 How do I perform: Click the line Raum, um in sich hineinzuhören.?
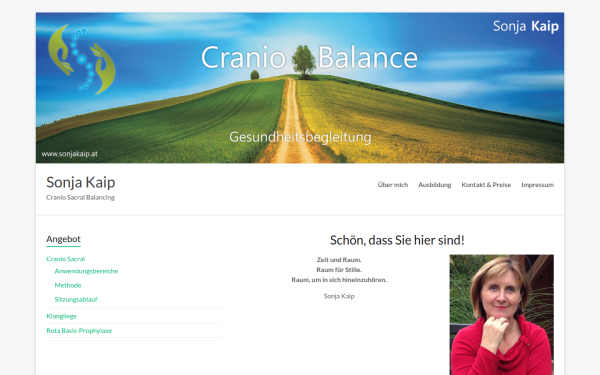click(x=339, y=280)
